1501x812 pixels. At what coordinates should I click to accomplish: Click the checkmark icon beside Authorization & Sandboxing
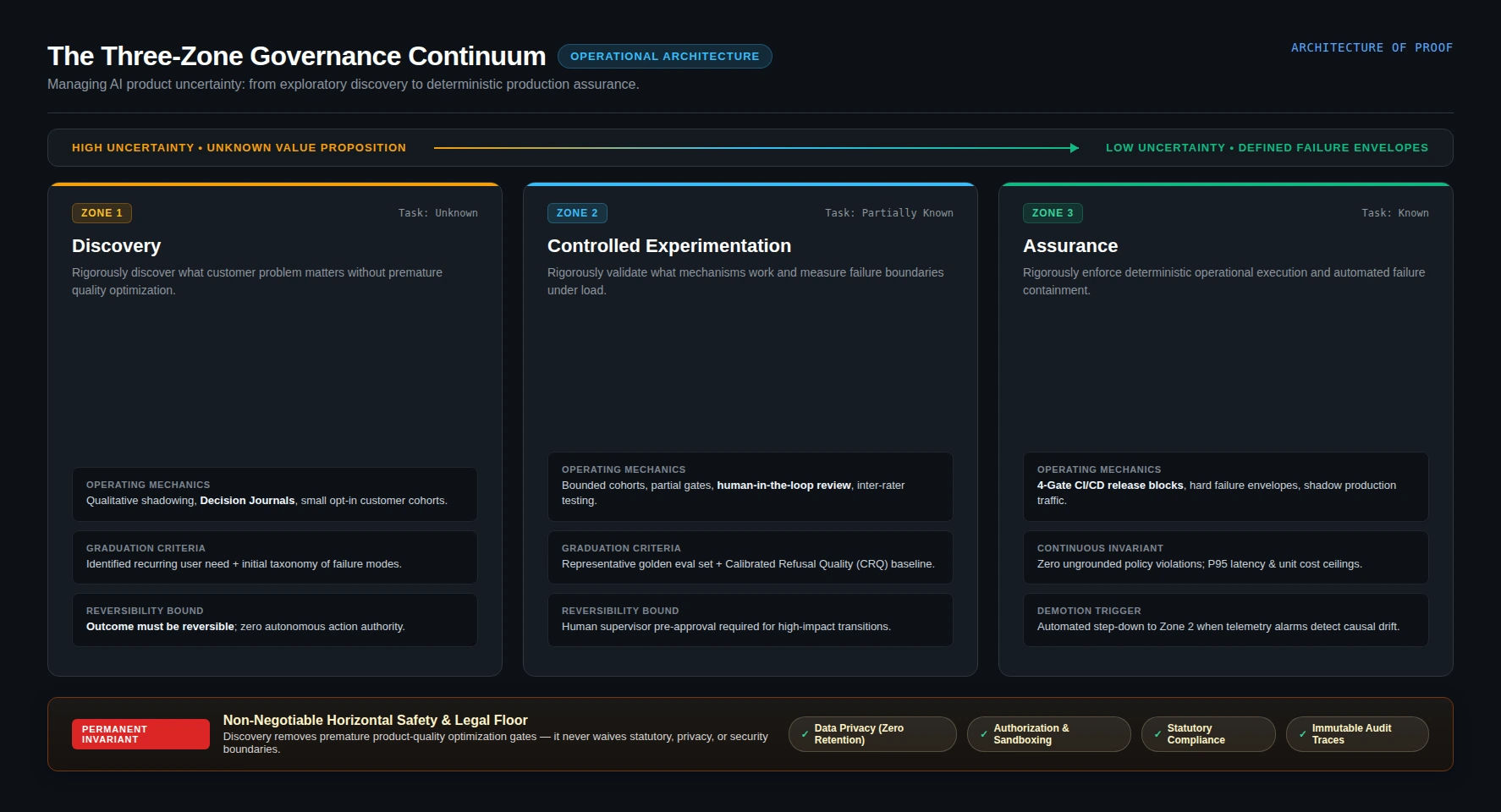983,734
